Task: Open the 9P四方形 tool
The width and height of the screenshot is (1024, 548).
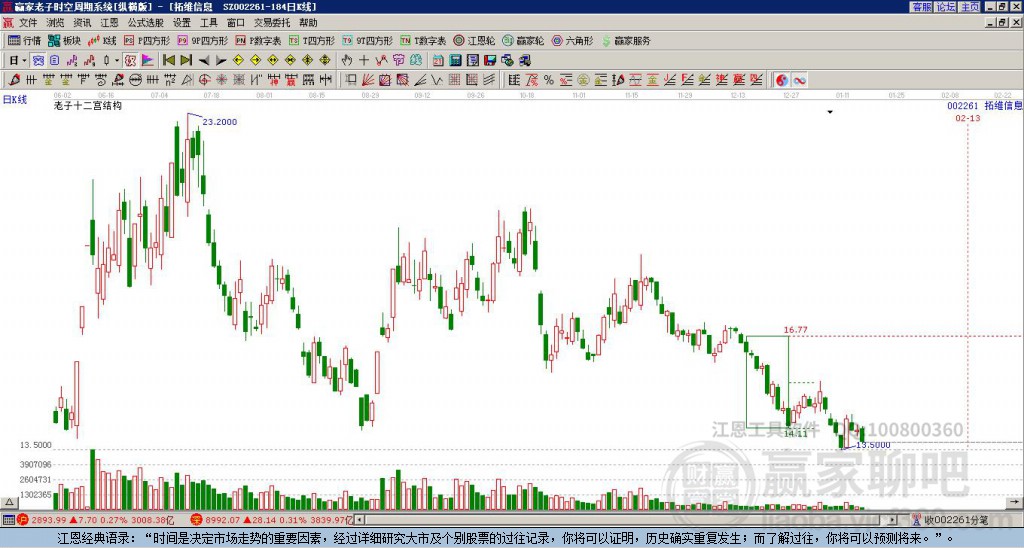Action: [203, 40]
